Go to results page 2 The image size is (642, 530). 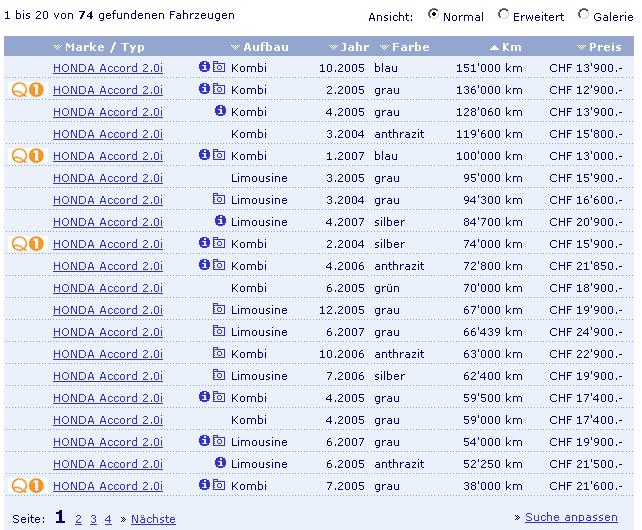79,519
